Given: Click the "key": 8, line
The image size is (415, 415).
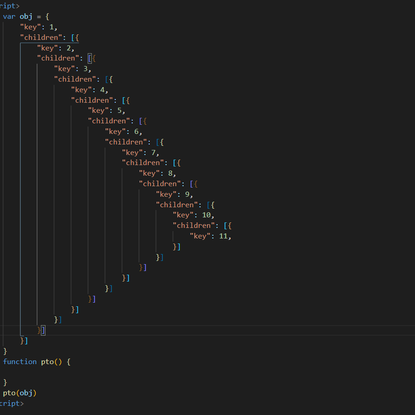Looking at the screenshot, I should click(x=158, y=173).
